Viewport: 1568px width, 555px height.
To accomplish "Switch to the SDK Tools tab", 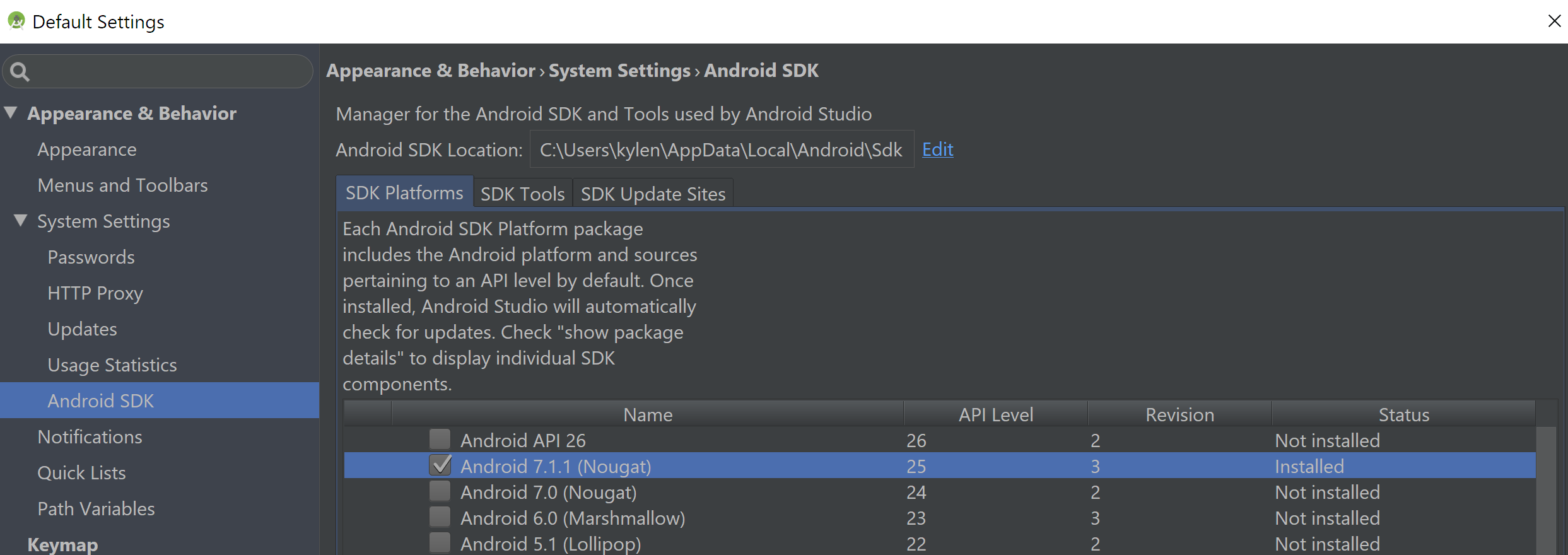I will click(523, 194).
